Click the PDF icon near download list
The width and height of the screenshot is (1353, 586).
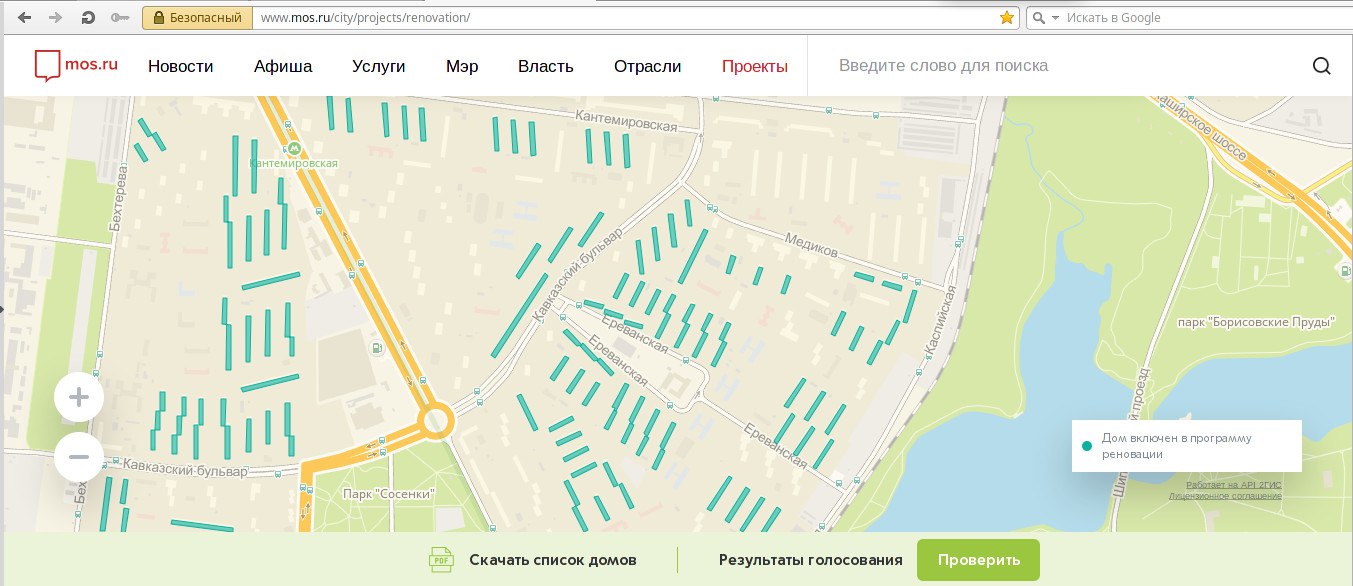[440, 560]
